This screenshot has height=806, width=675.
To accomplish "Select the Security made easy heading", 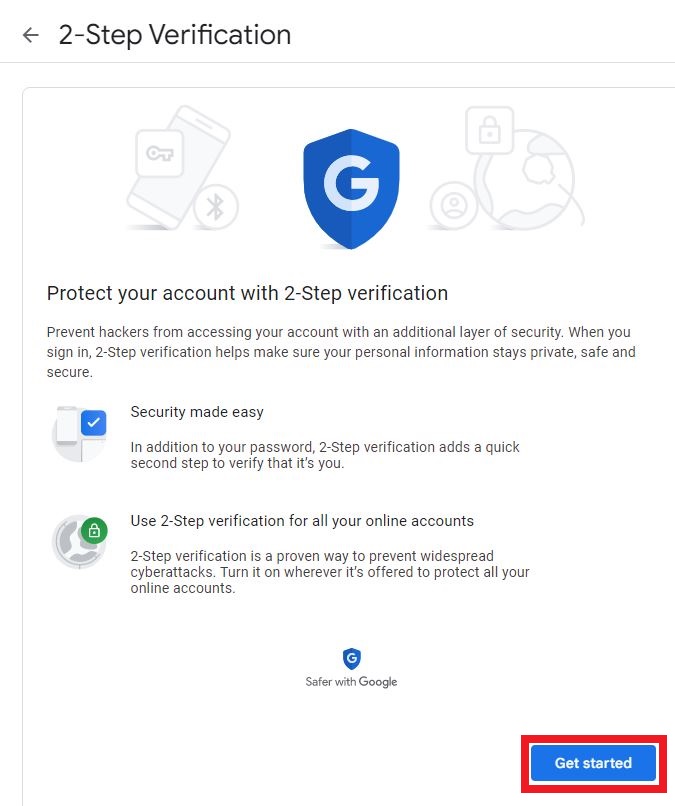I will (x=197, y=412).
